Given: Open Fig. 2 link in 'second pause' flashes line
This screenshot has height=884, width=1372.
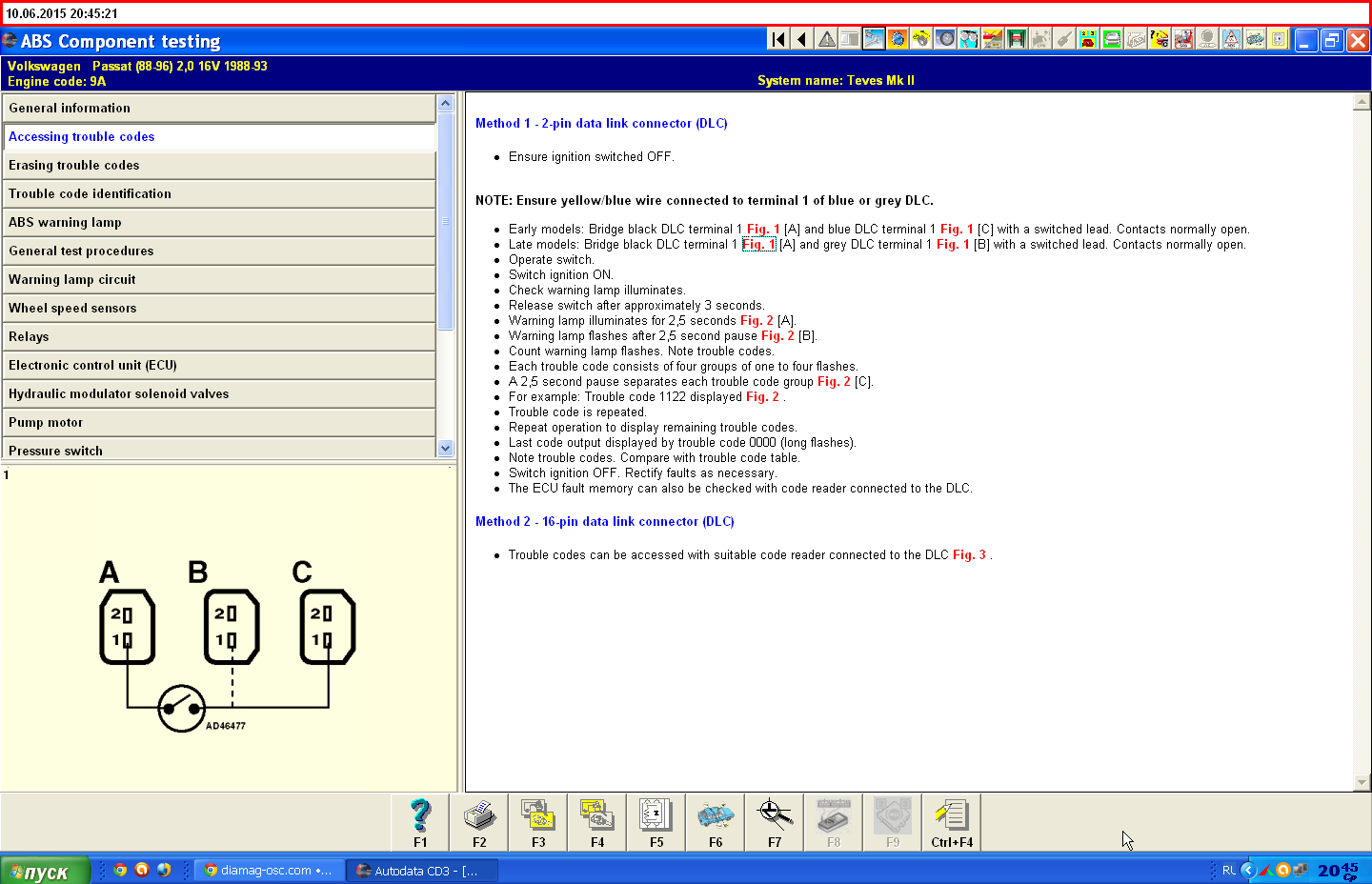Looking at the screenshot, I should coord(777,335).
